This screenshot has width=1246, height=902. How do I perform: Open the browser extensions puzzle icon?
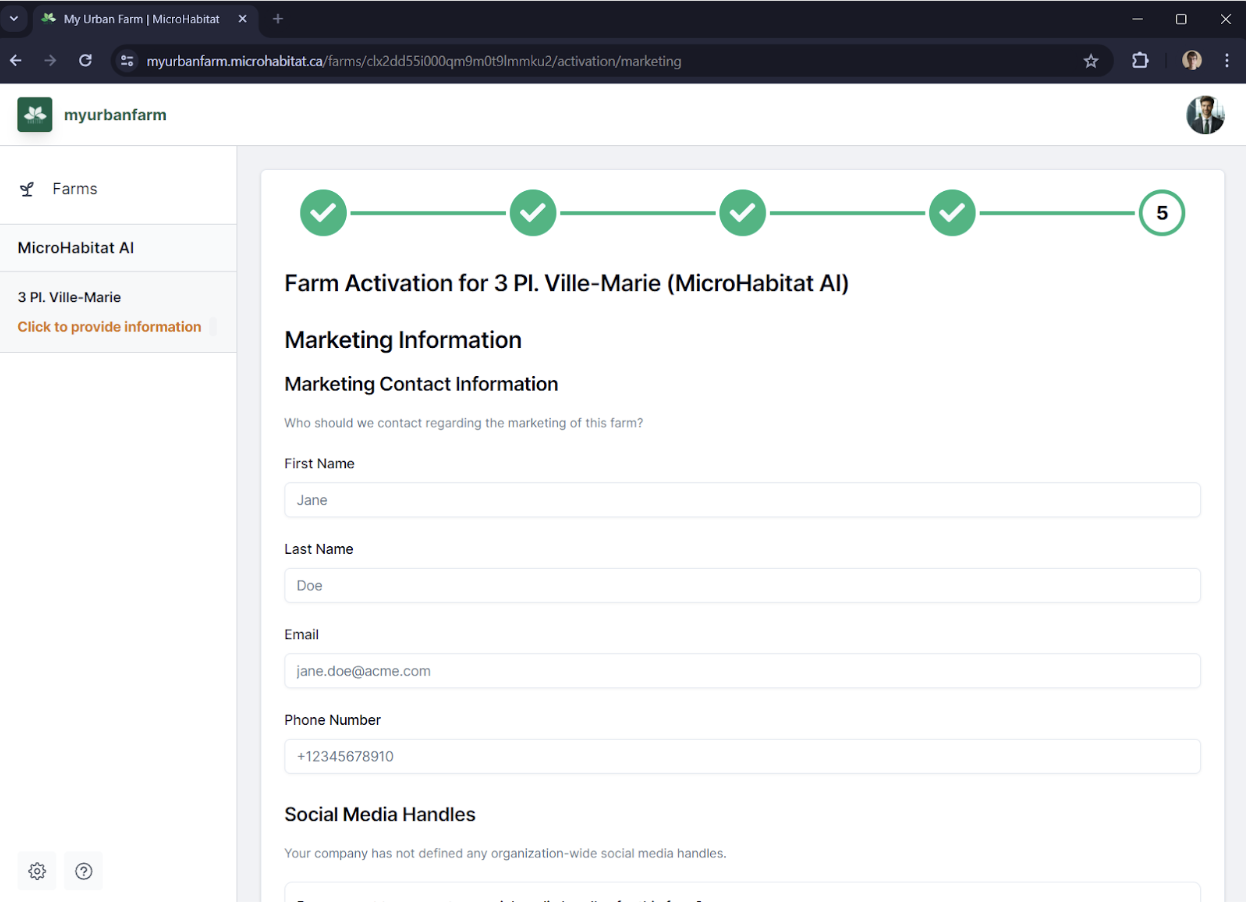point(1140,61)
